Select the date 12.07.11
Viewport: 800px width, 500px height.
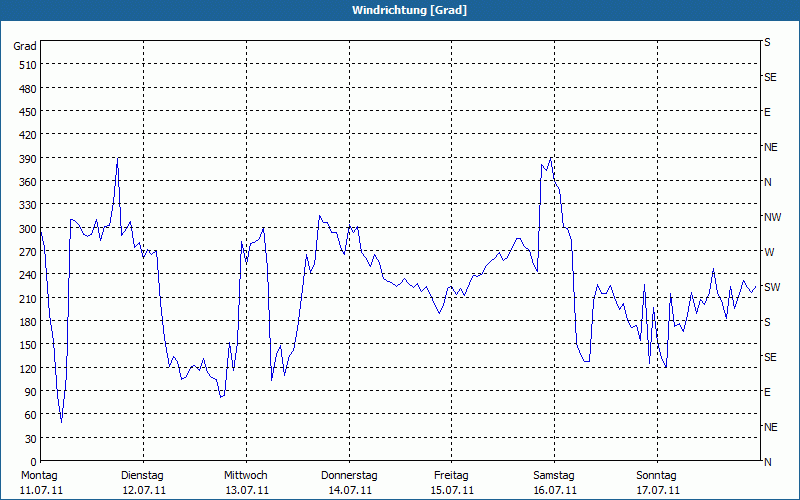pos(144,491)
